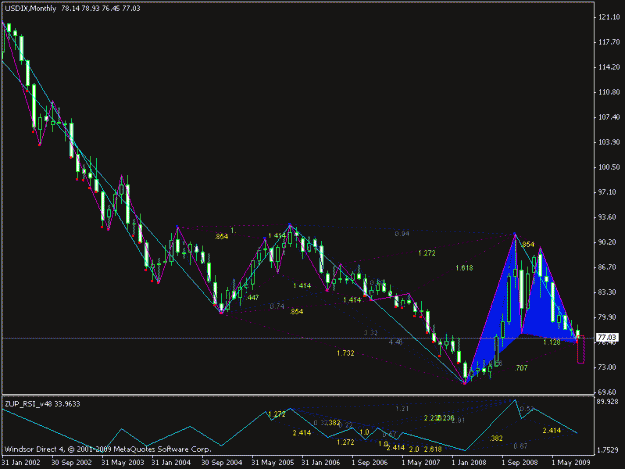This screenshot has height=469, width=625.
Task: Click the 1.128 ratio label
Action: [552, 342]
